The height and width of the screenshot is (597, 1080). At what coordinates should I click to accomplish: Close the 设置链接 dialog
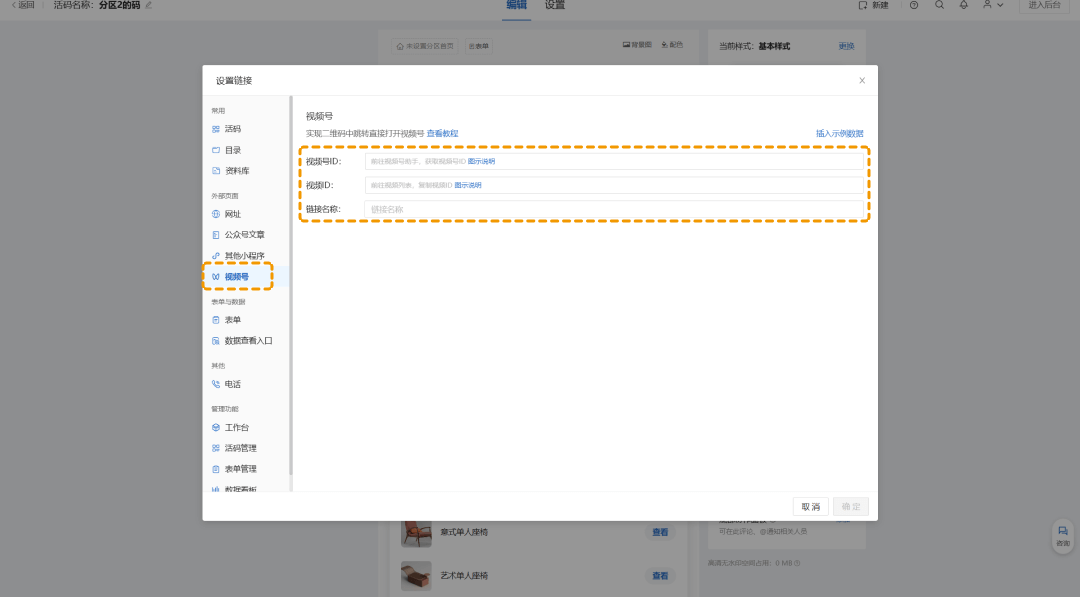(862, 80)
